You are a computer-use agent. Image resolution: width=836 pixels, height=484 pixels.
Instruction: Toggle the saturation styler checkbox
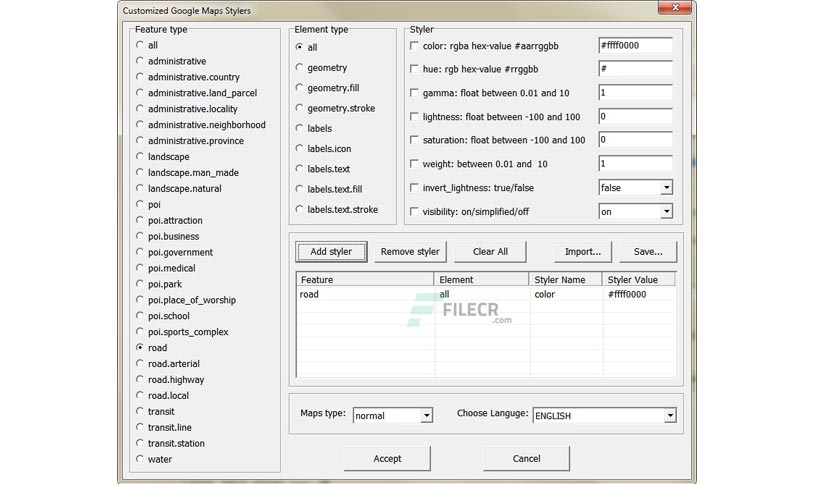(414, 140)
